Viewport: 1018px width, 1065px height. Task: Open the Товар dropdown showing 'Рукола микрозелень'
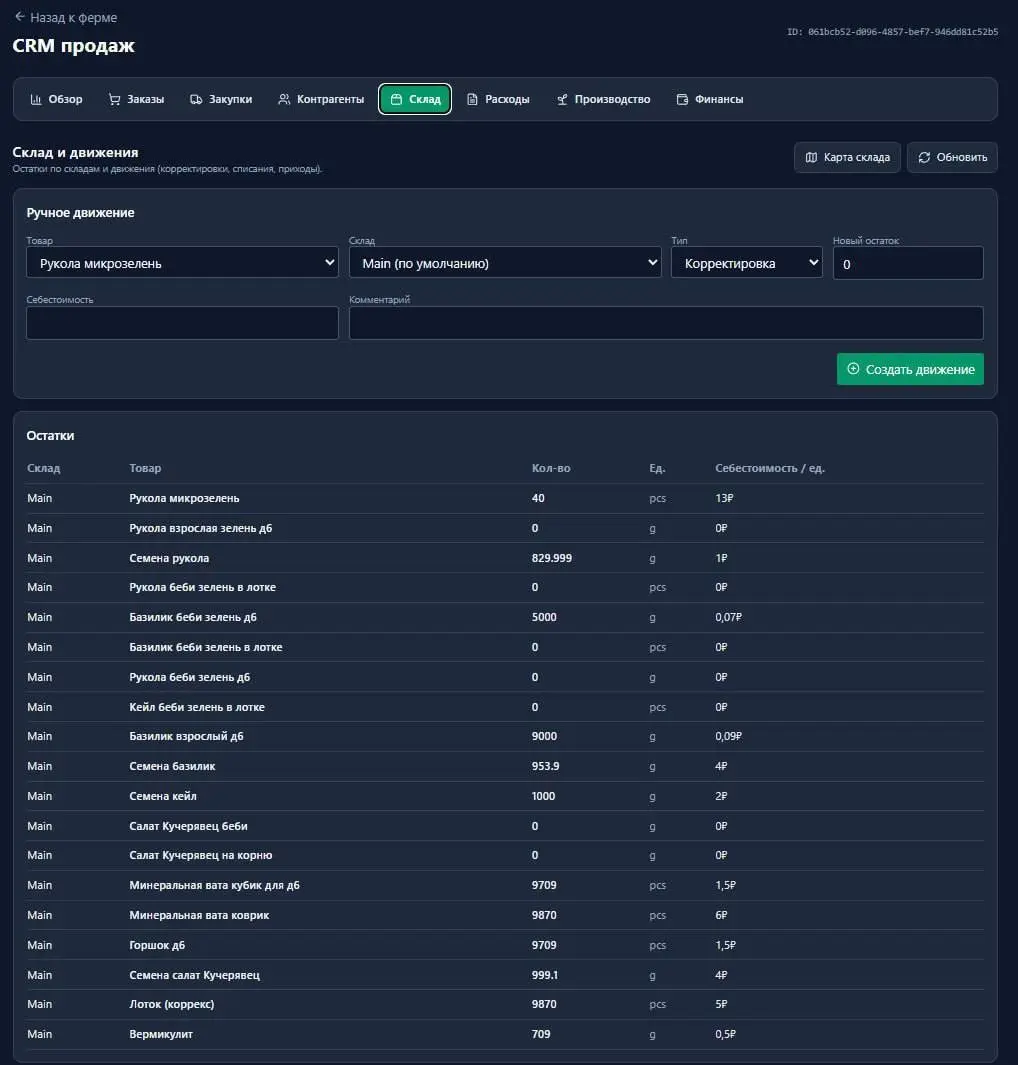pos(182,263)
